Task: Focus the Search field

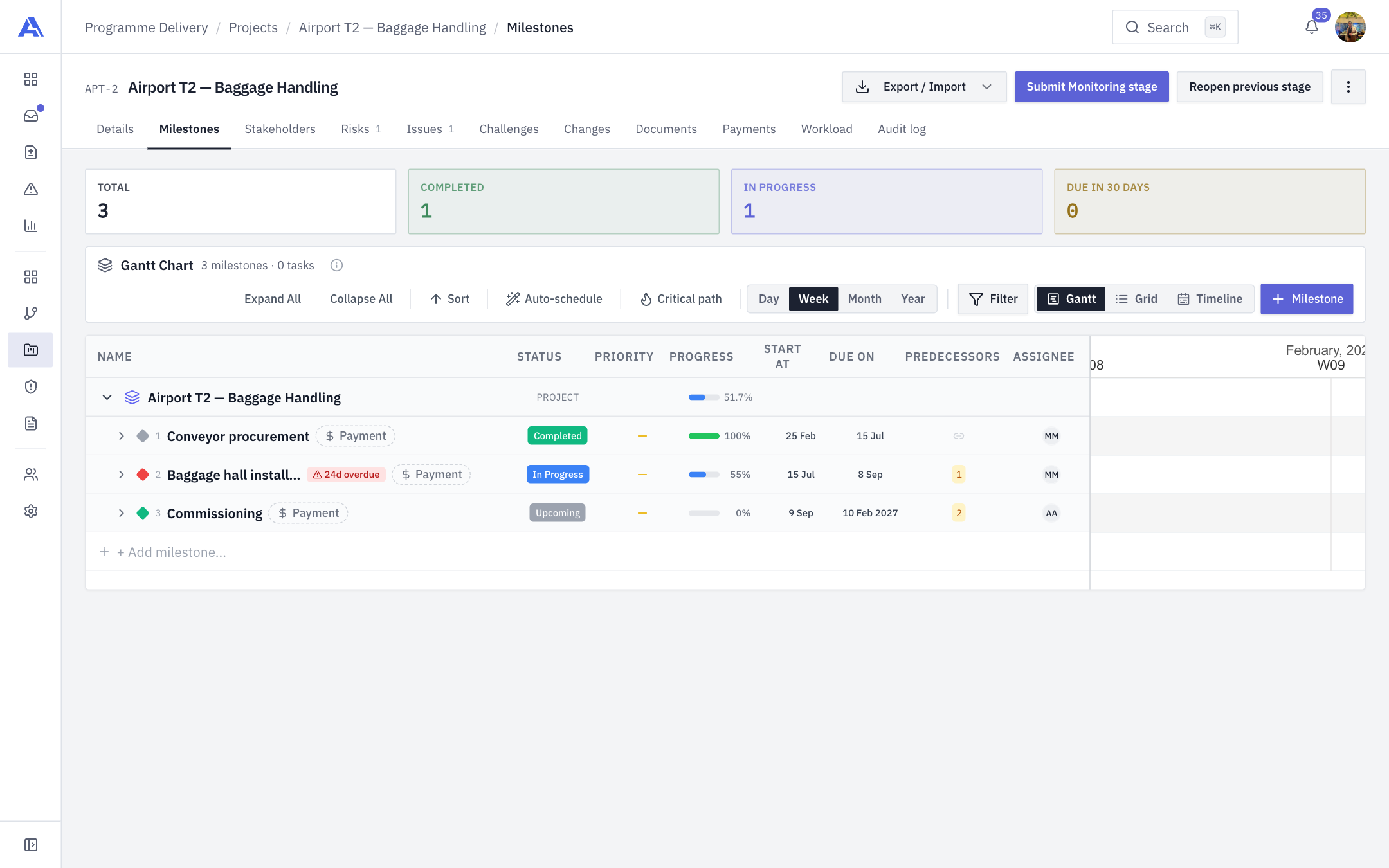Action: click(x=1175, y=27)
